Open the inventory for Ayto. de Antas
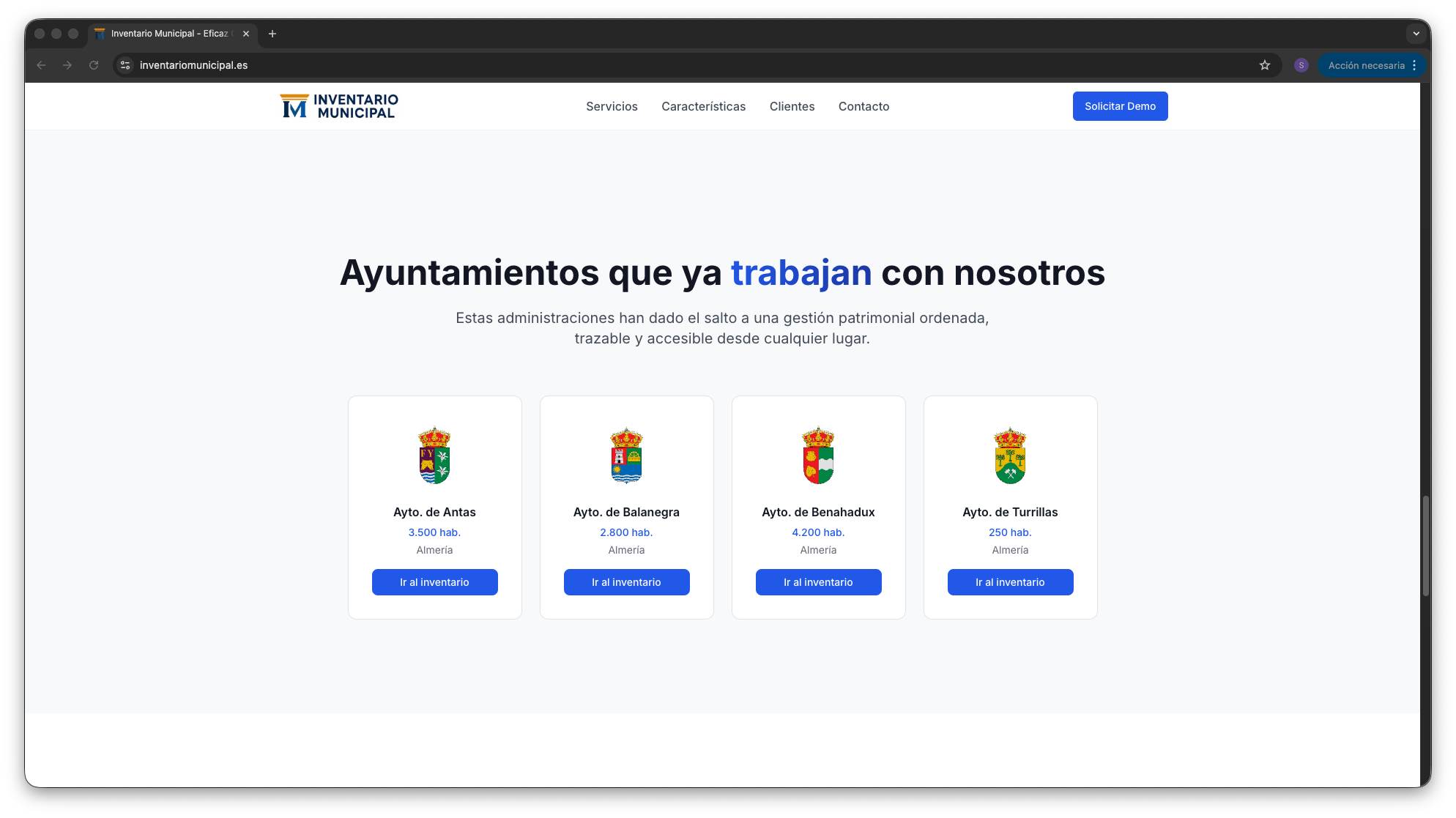Screen dimensions: 1456x818 click(434, 581)
